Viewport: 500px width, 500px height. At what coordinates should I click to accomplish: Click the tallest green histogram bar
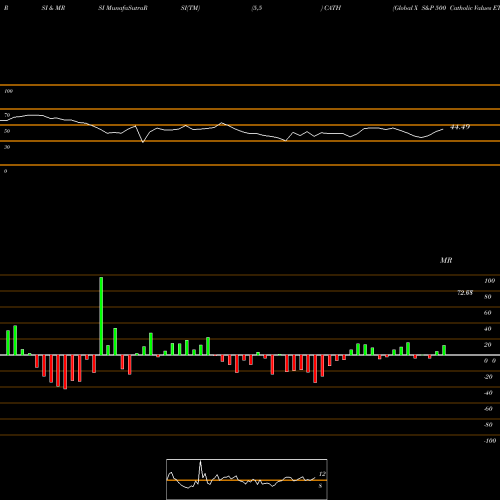[101, 316]
